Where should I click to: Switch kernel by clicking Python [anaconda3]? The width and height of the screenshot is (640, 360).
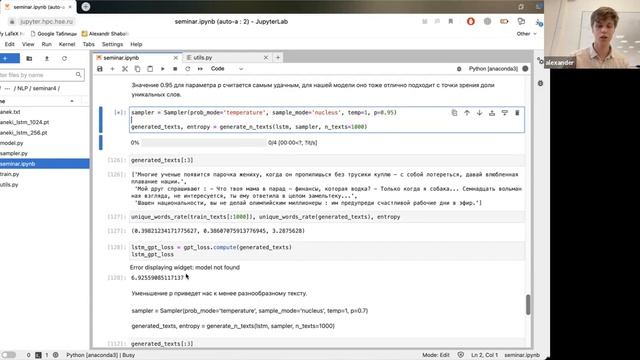pyautogui.click(x=493, y=69)
